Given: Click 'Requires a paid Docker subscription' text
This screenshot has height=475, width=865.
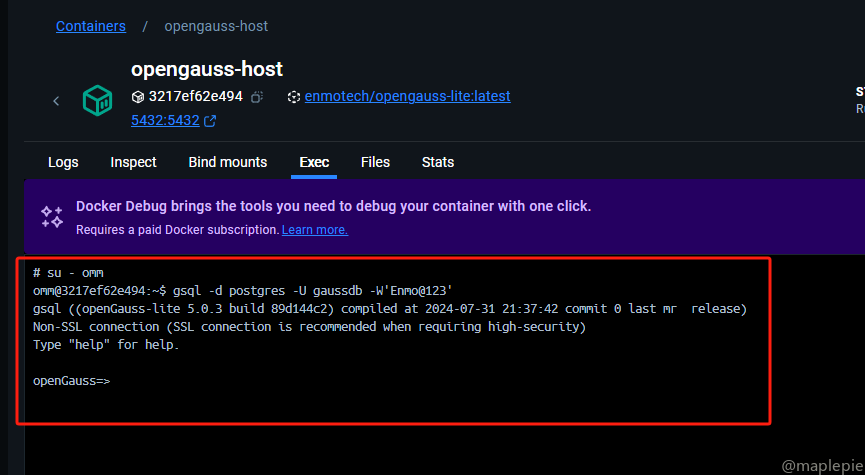Looking at the screenshot, I should [178, 230].
